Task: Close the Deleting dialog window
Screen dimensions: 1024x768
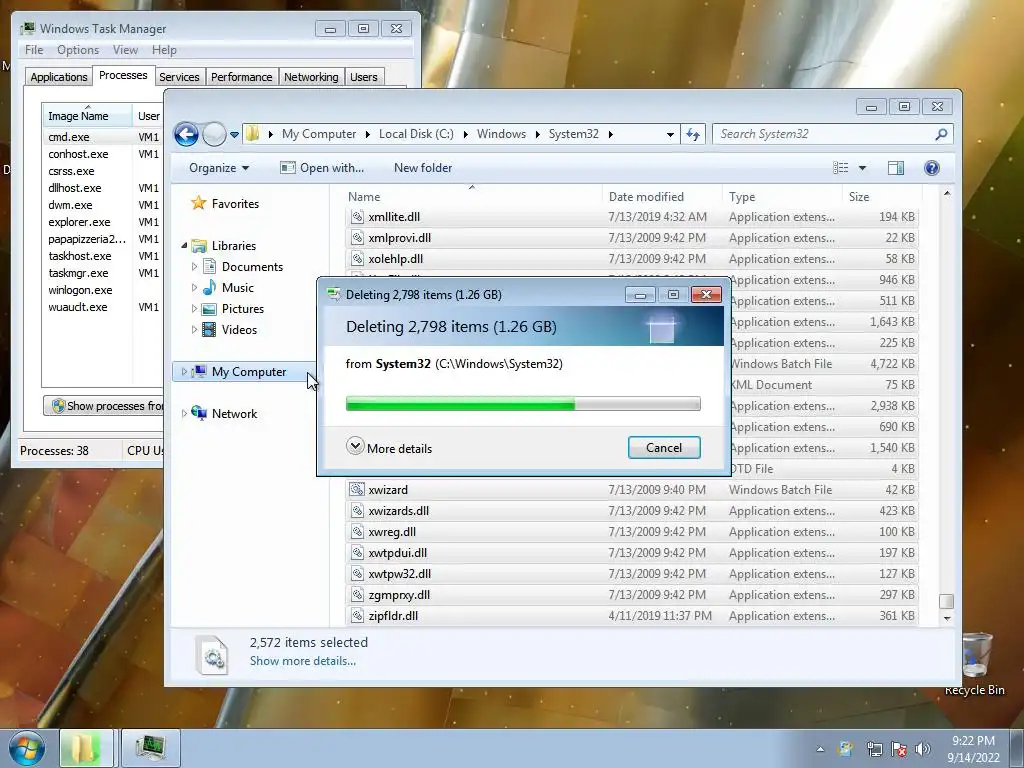Action: pyautogui.click(x=706, y=295)
